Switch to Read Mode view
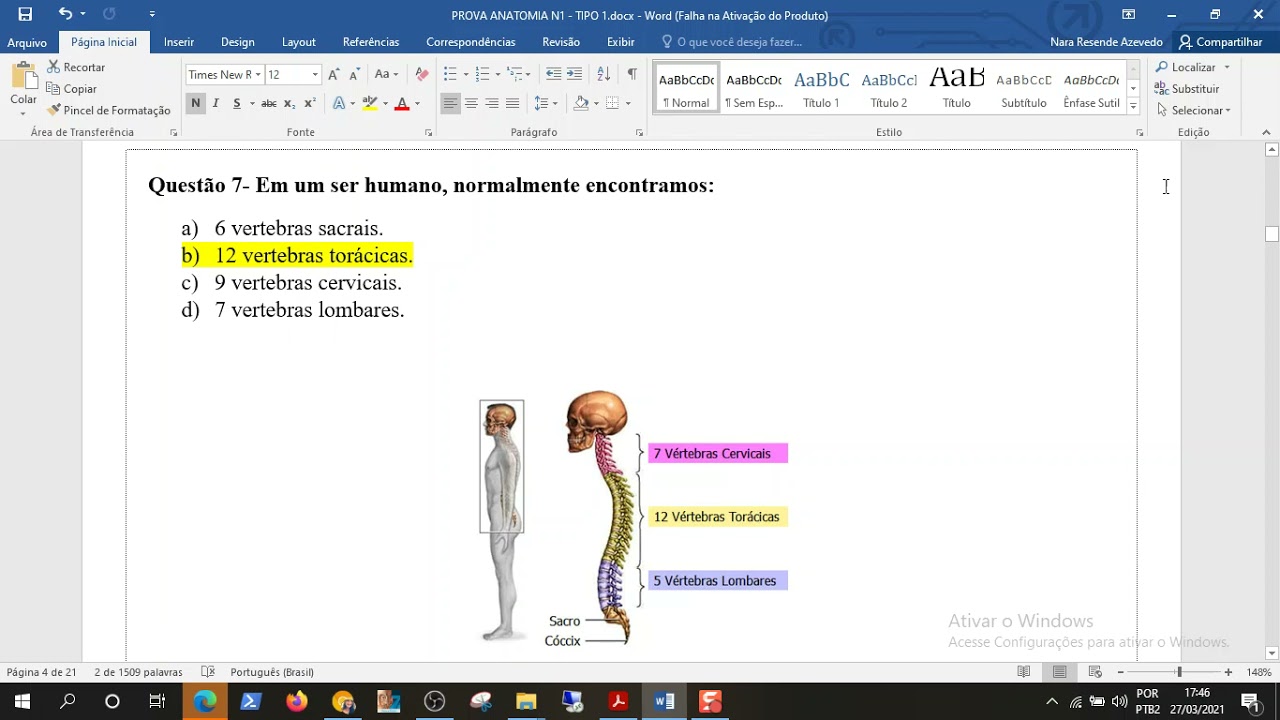Image resolution: width=1280 pixels, height=720 pixels. (1024, 672)
